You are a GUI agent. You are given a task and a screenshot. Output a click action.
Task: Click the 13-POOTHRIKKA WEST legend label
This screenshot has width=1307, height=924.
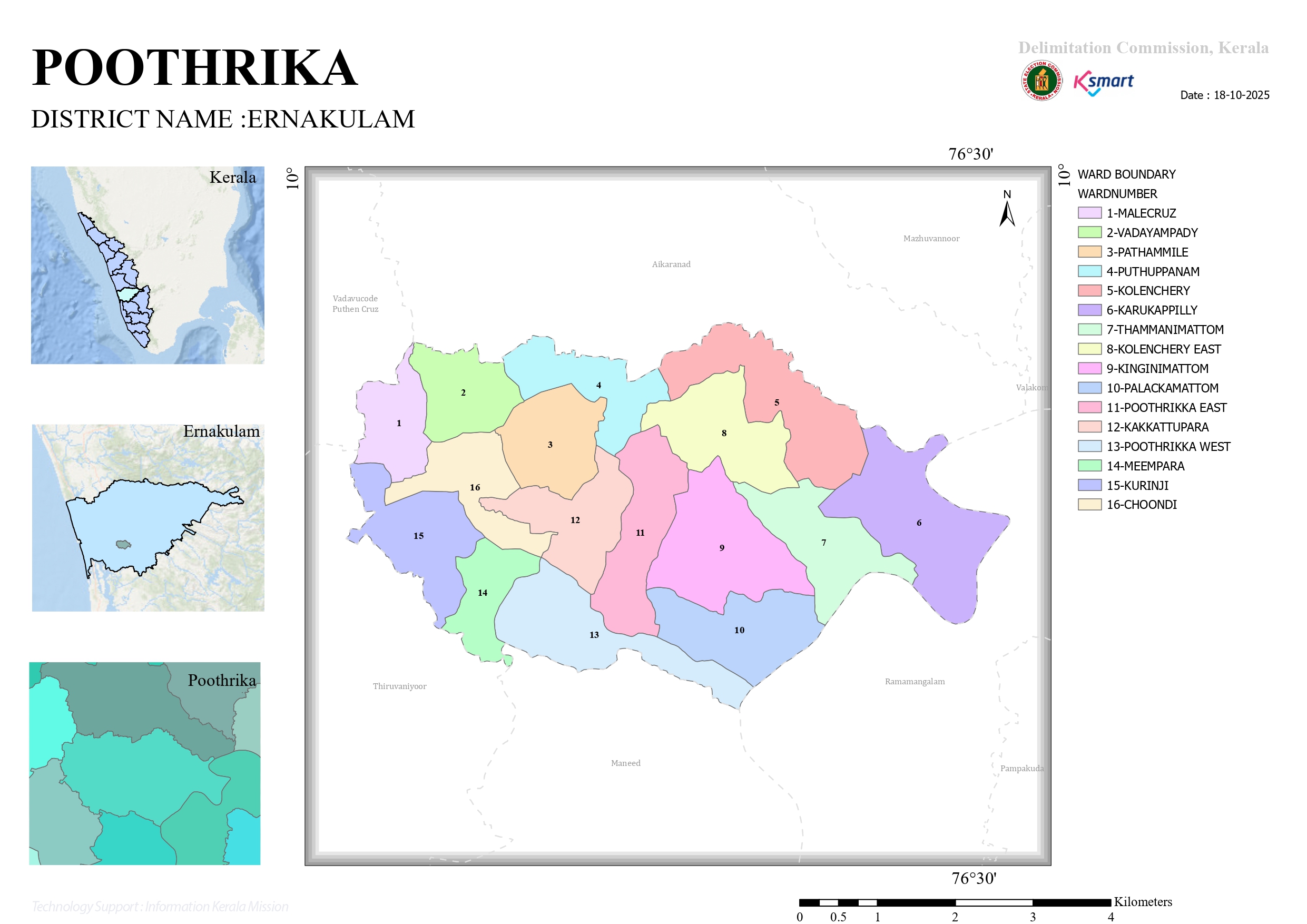tap(1168, 446)
